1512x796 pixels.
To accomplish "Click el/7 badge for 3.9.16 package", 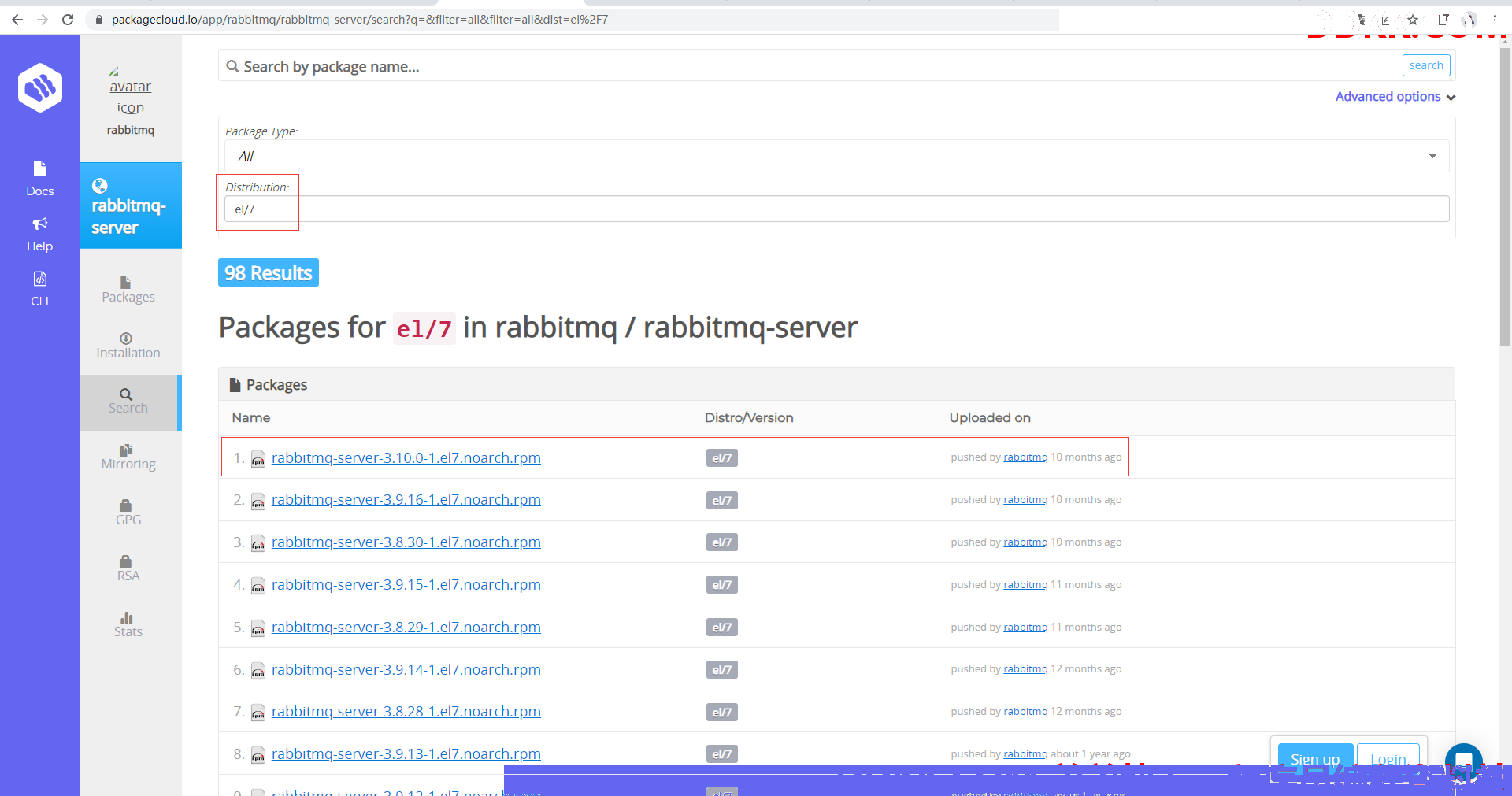I will pyautogui.click(x=722, y=501).
